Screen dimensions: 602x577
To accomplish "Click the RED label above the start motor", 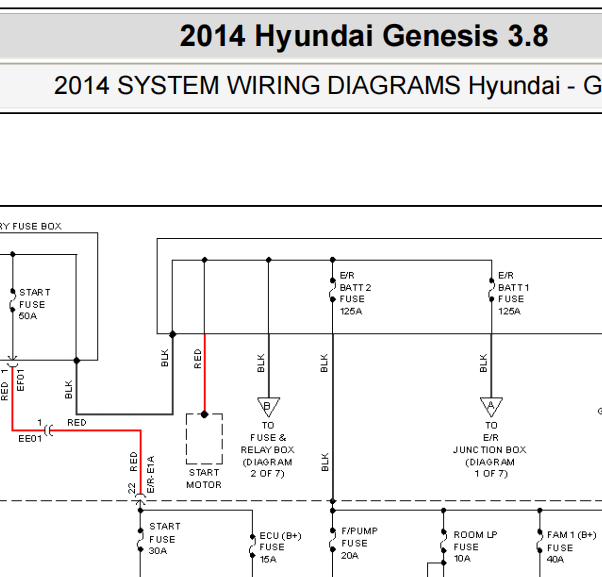I will [198, 359].
